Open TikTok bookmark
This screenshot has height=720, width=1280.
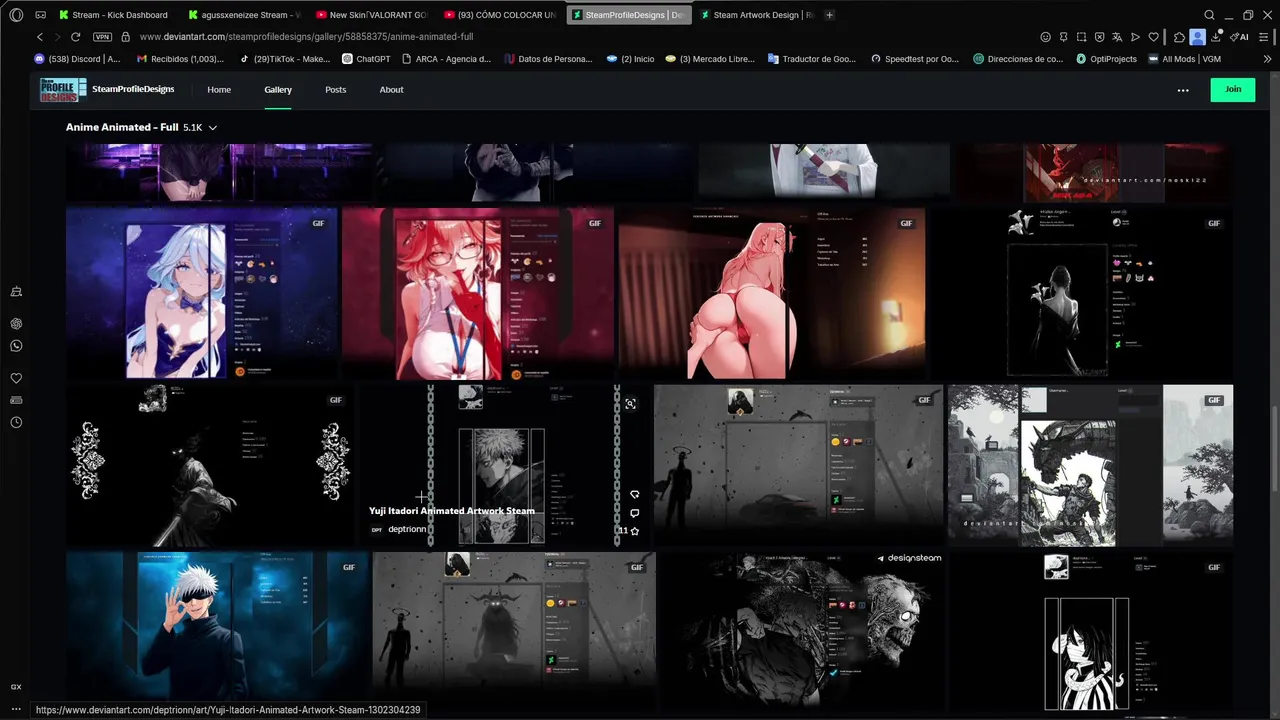pyautogui.click(x=284, y=59)
